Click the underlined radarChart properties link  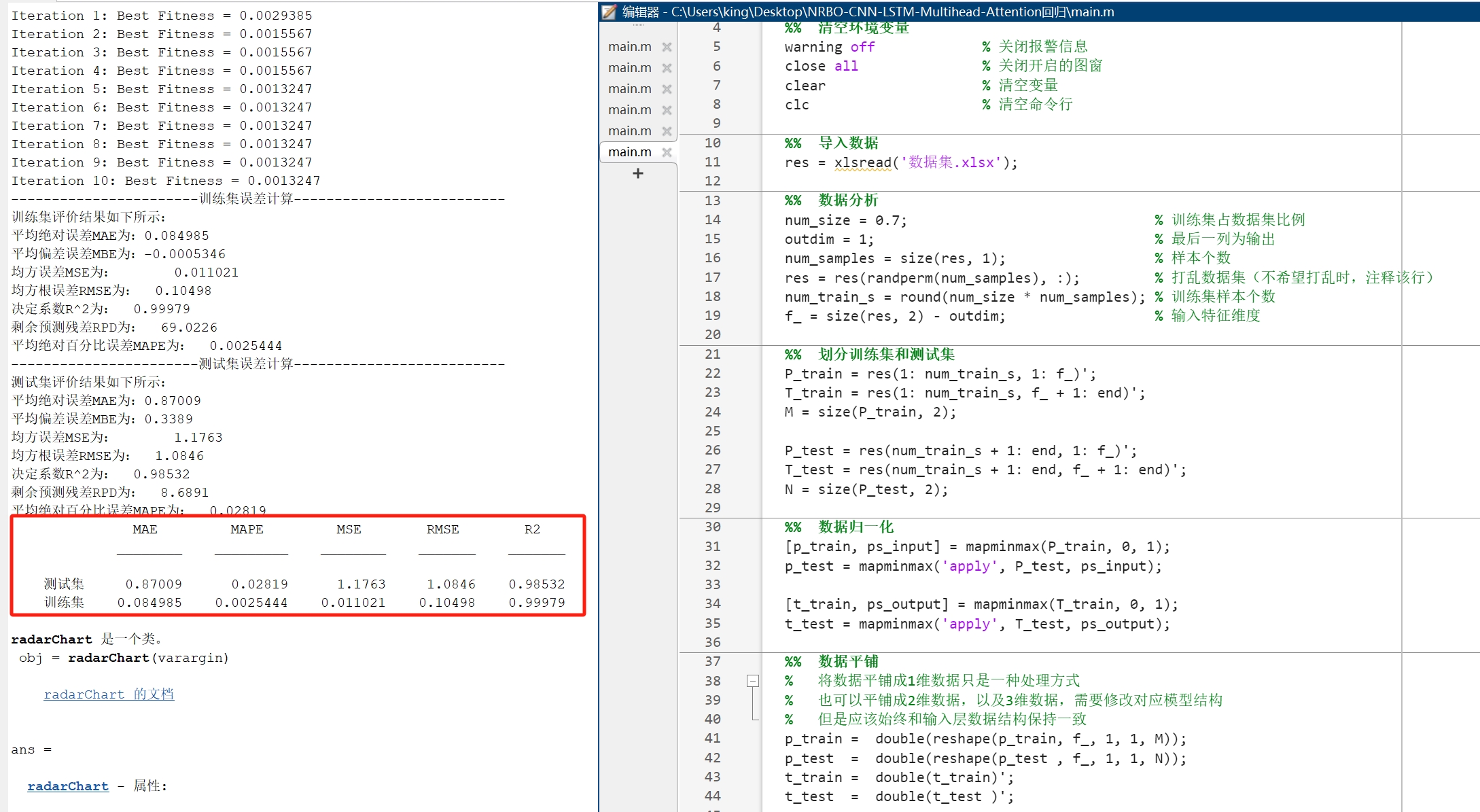click(x=68, y=786)
